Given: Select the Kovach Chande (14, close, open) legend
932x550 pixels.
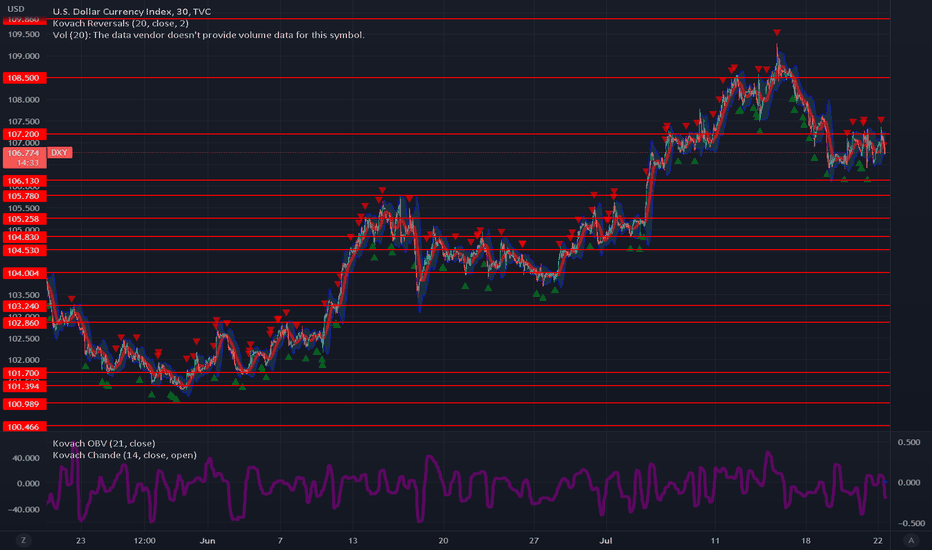Looking at the screenshot, I should (124, 455).
